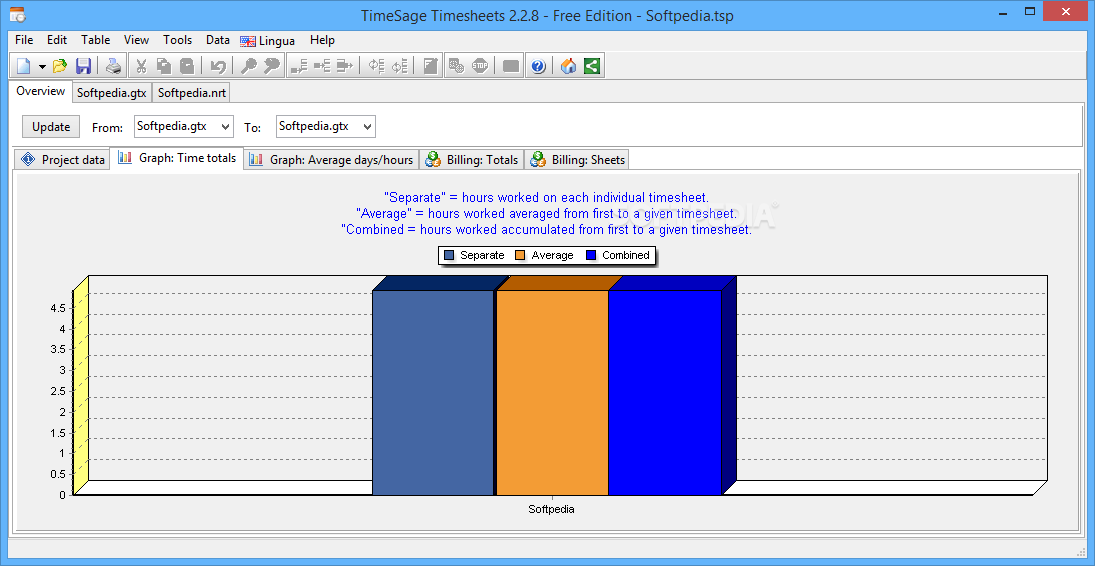1095x566 pixels.
Task: Expand the New file dropdown arrow
Action: point(42,67)
